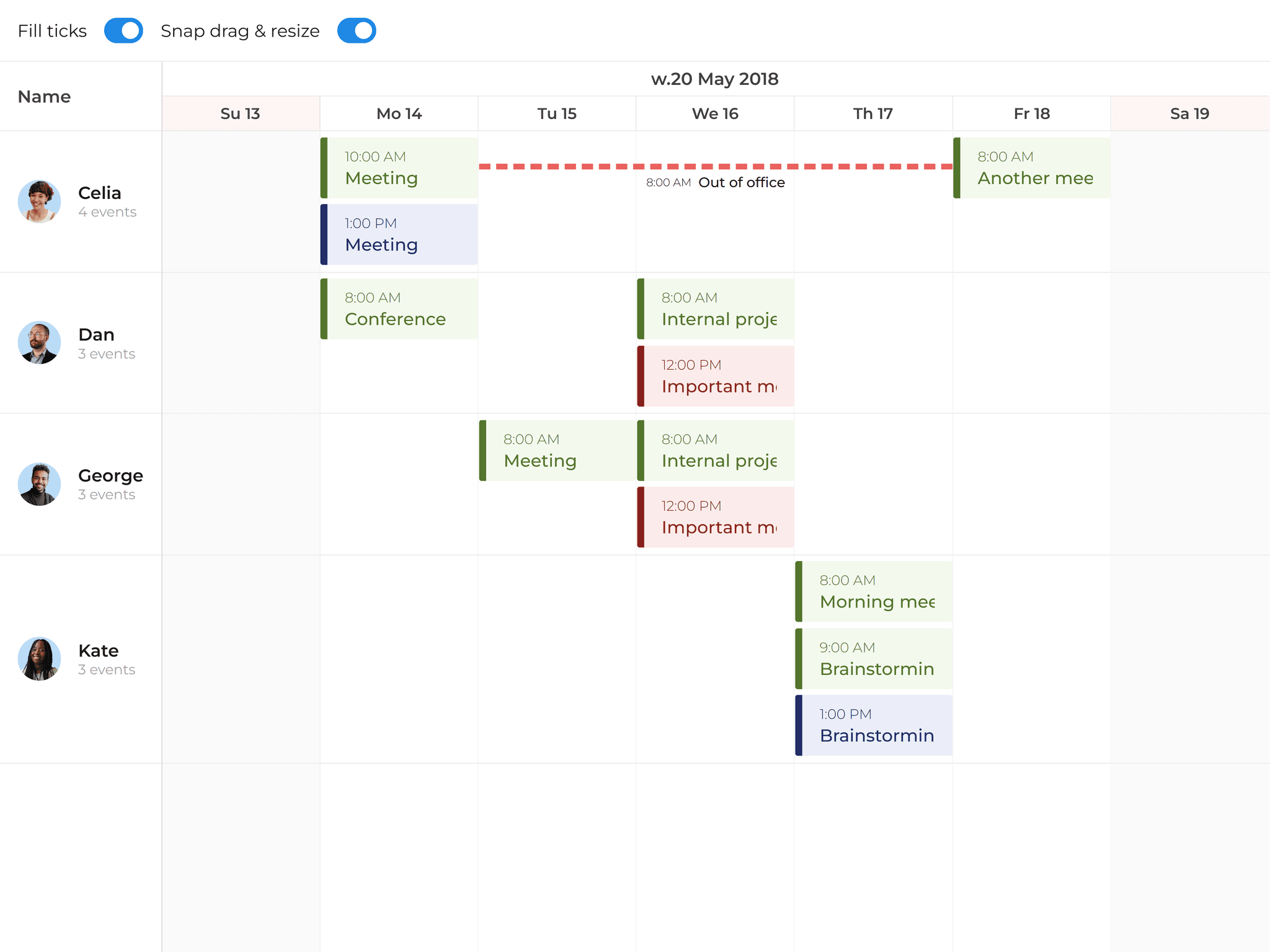Toggle Celia's Out of office dashed event
This screenshot has height=952, width=1270.
point(742,182)
